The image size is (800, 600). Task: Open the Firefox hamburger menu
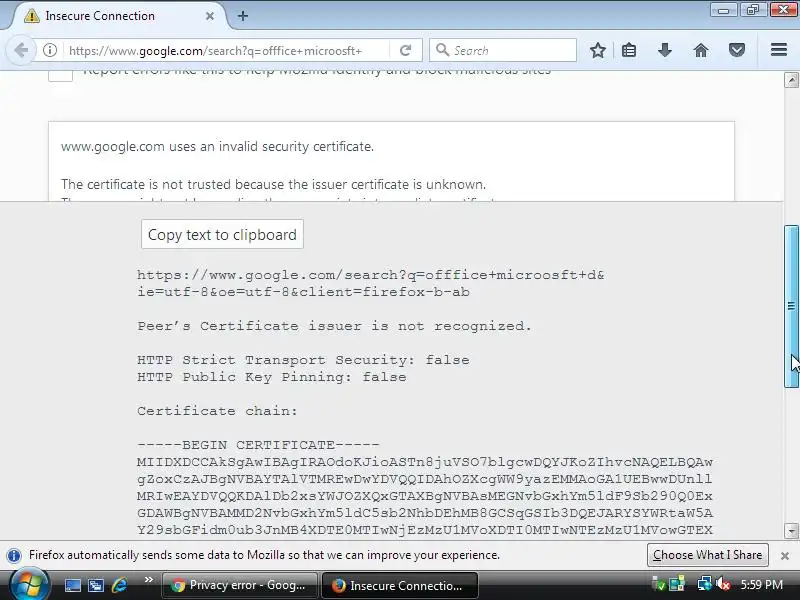click(779, 49)
